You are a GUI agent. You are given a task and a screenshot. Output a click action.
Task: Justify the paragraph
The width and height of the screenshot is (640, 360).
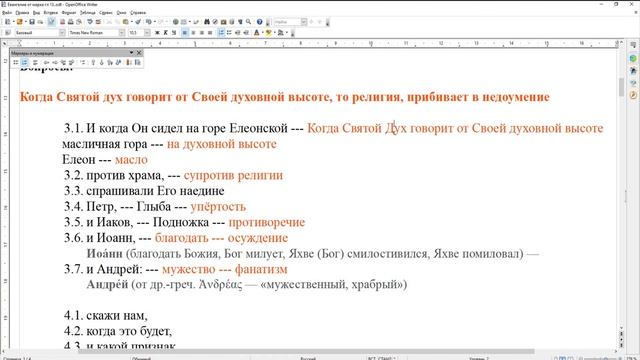210,33
